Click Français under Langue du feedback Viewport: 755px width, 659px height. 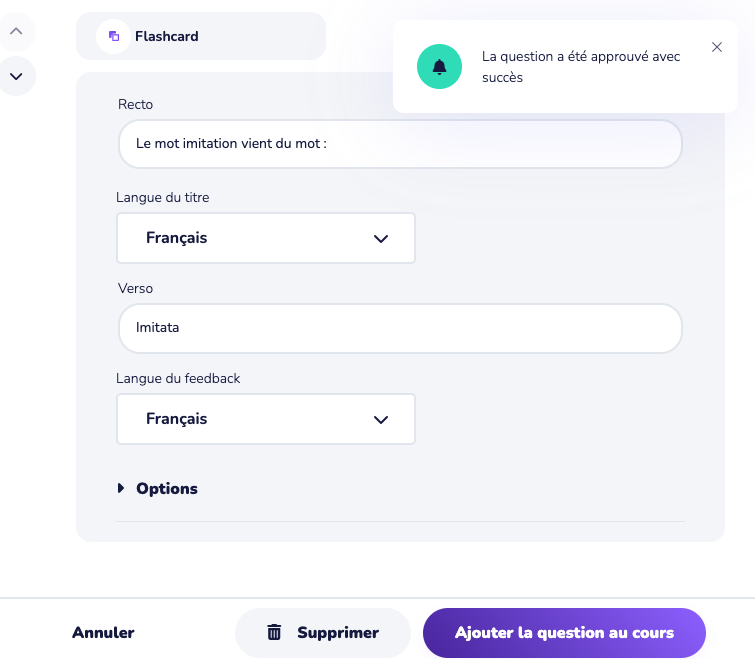click(177, 419)
